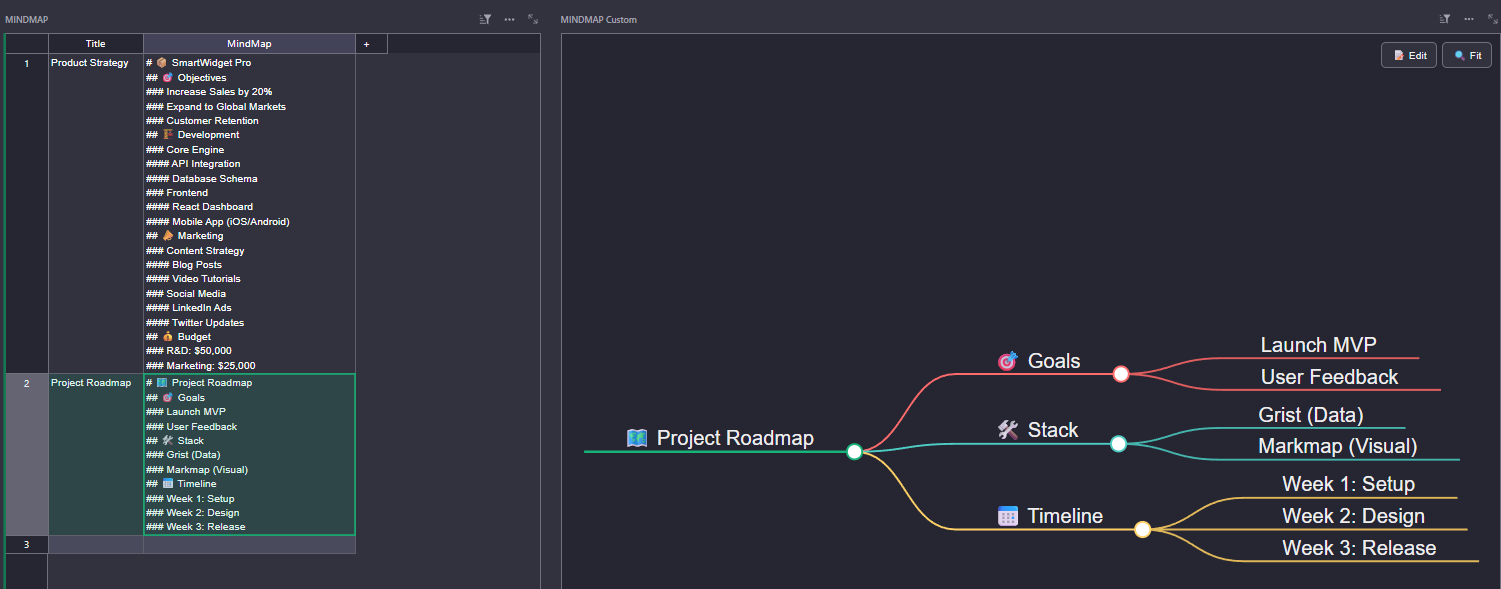The width and height of the screenshot is (1501, 589).
Task: Add a new column with the plus button
Action: [366, 44]
